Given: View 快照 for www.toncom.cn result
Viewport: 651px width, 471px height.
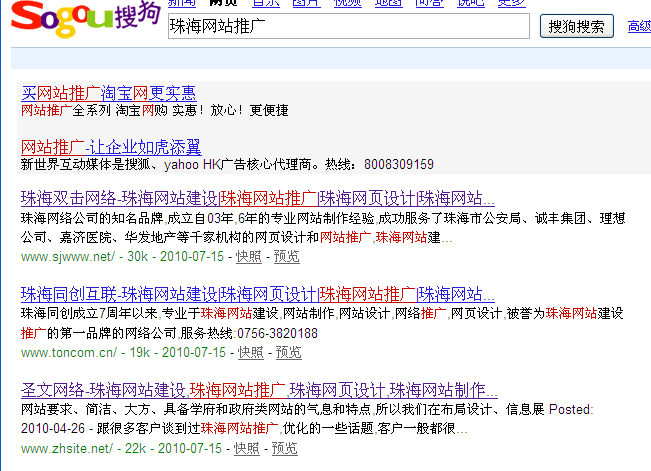Looking at the screenshot, I should [250, 352].
